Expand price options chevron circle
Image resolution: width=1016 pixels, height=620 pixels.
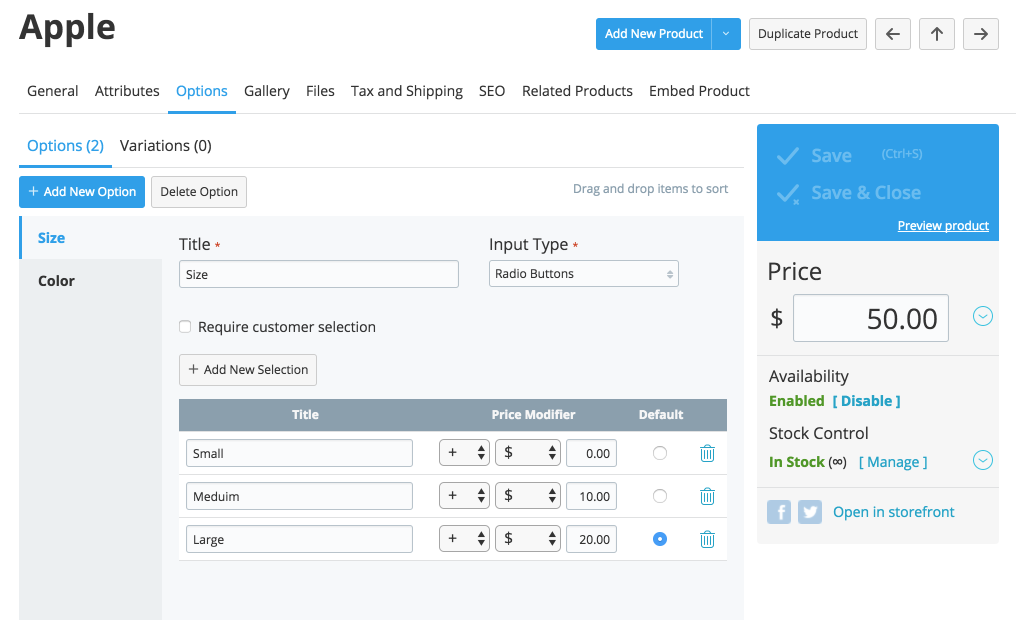983,316
